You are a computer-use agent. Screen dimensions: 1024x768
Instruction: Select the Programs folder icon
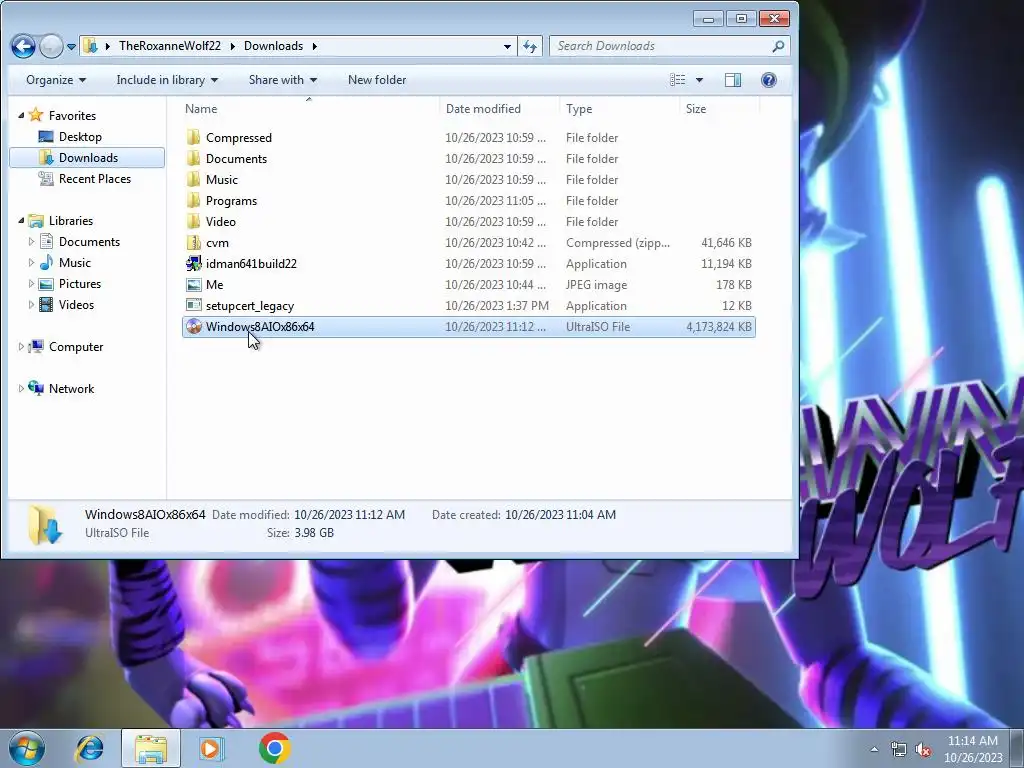tap(193, 200)
